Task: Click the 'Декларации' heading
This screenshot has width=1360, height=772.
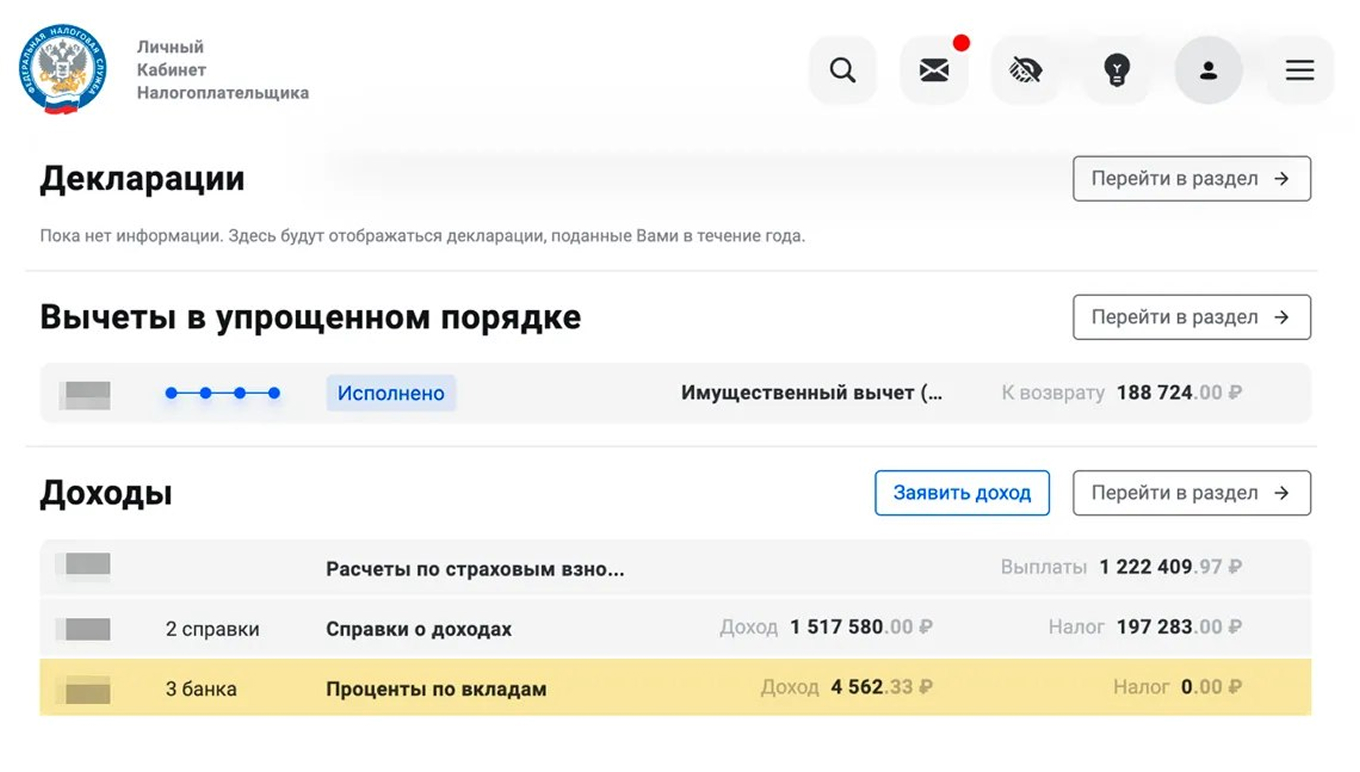Action: (142, 179)
